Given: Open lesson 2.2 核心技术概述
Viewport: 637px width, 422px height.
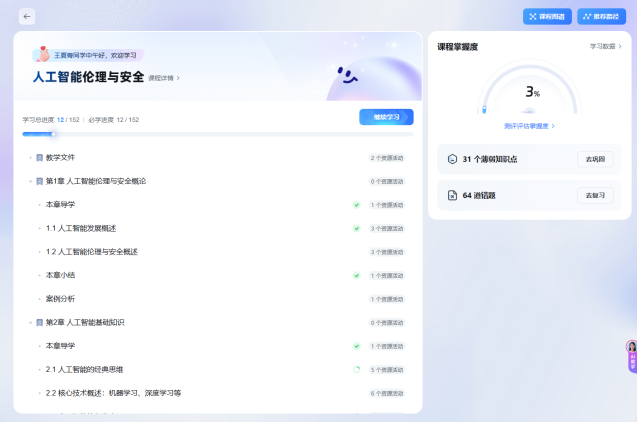Looking at the screenshot, I should click(x=113, y=393).
